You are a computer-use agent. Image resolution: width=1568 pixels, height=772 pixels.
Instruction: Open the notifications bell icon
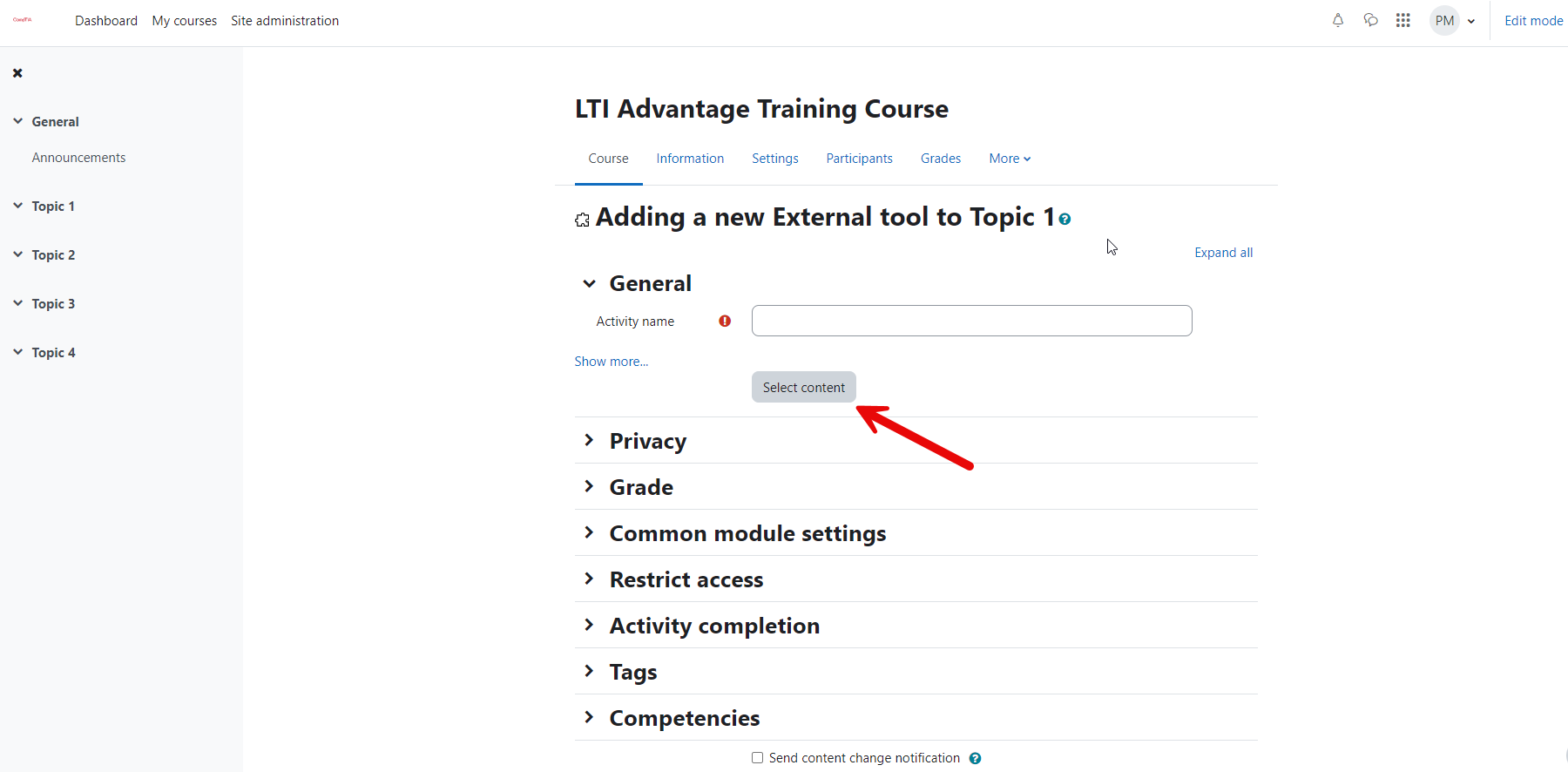tap(1338, 20)
